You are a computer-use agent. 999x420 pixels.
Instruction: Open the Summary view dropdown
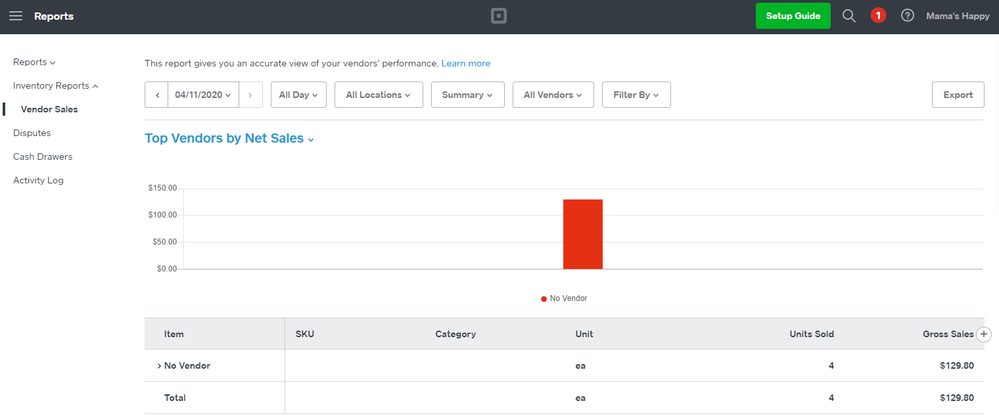468,95
